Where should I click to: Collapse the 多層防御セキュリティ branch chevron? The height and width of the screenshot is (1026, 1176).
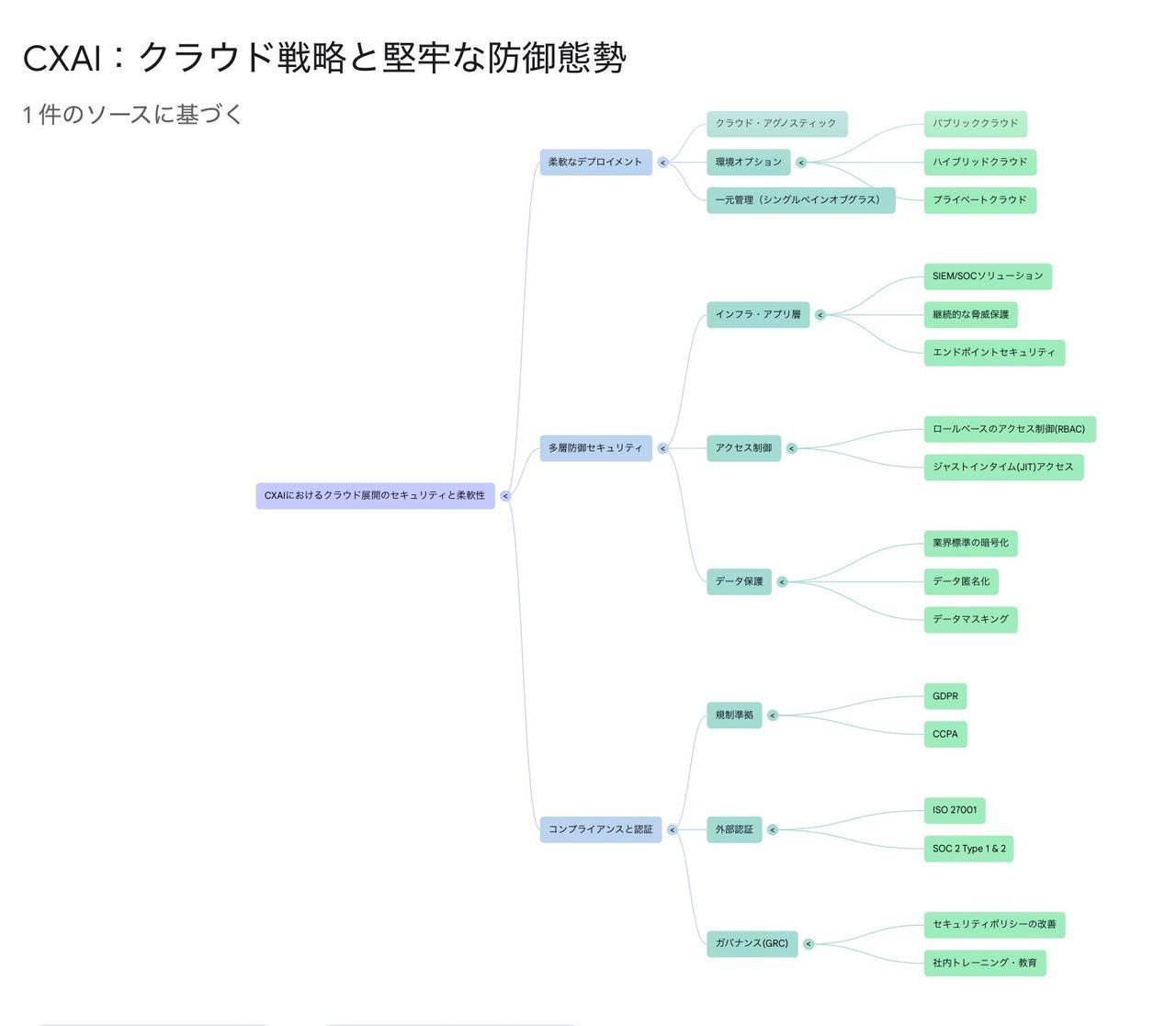click(x=663, y=448)
